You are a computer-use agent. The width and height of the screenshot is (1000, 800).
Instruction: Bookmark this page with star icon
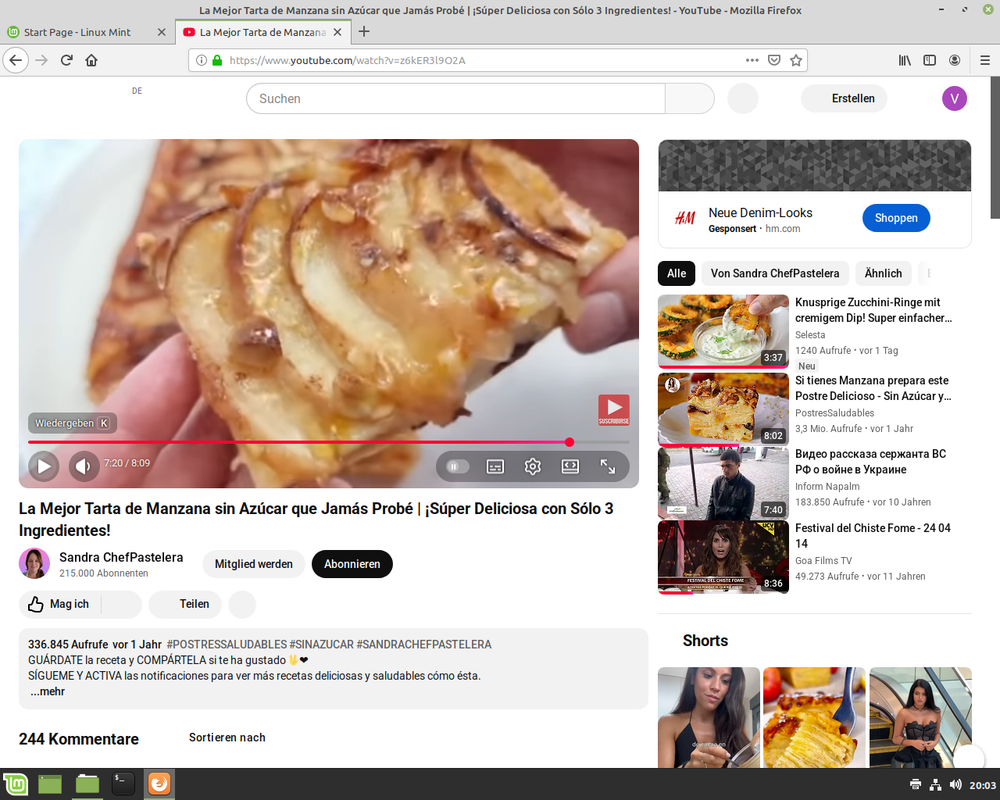point(796,61)
